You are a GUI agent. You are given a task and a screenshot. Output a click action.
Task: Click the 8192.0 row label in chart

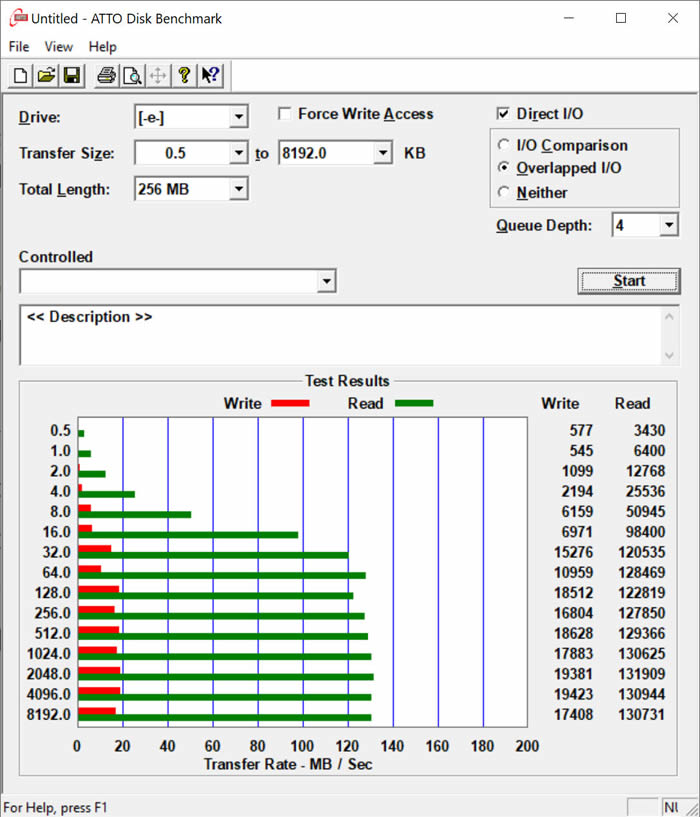48,714
